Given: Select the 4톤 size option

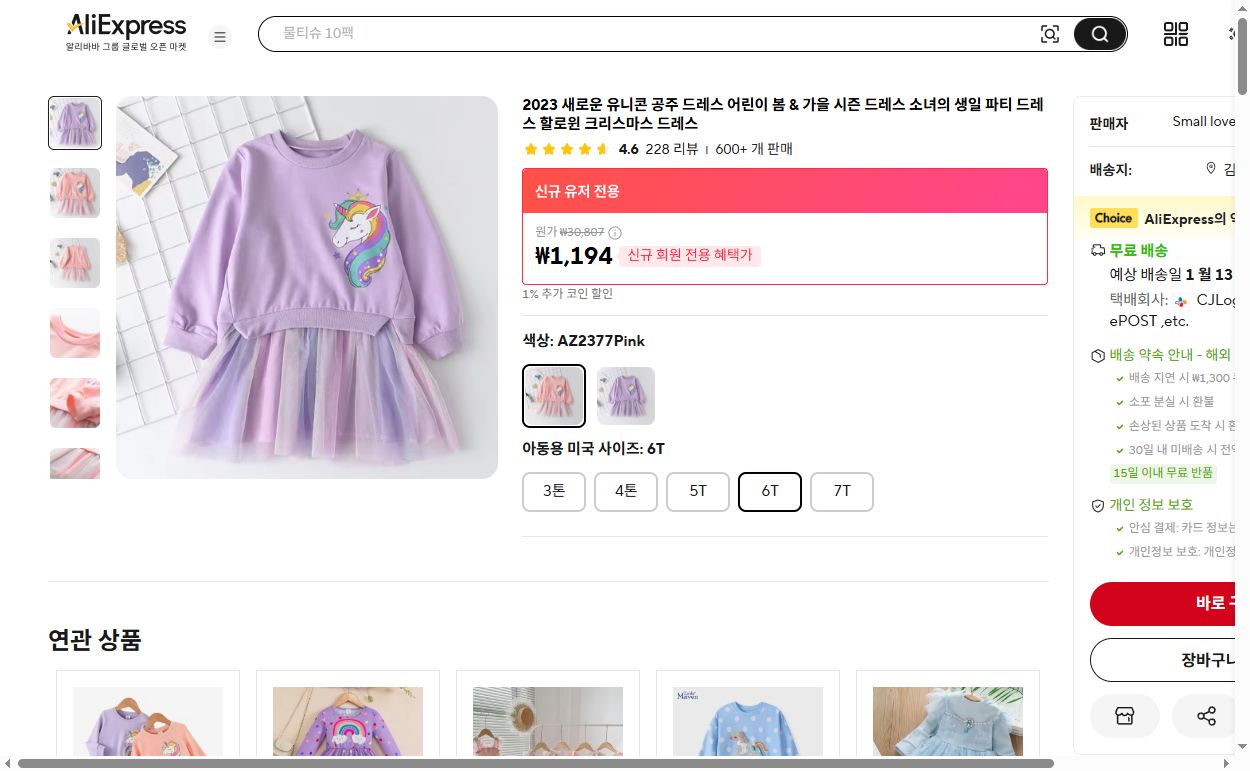Looking at the screenshot, I should pos(625,491).
